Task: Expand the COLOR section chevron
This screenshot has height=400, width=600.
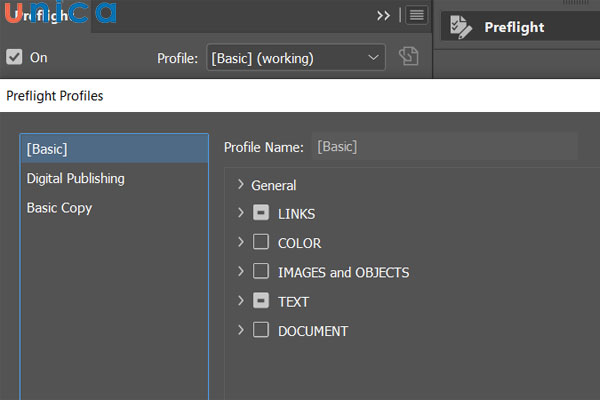Action: tap(240, 242)
